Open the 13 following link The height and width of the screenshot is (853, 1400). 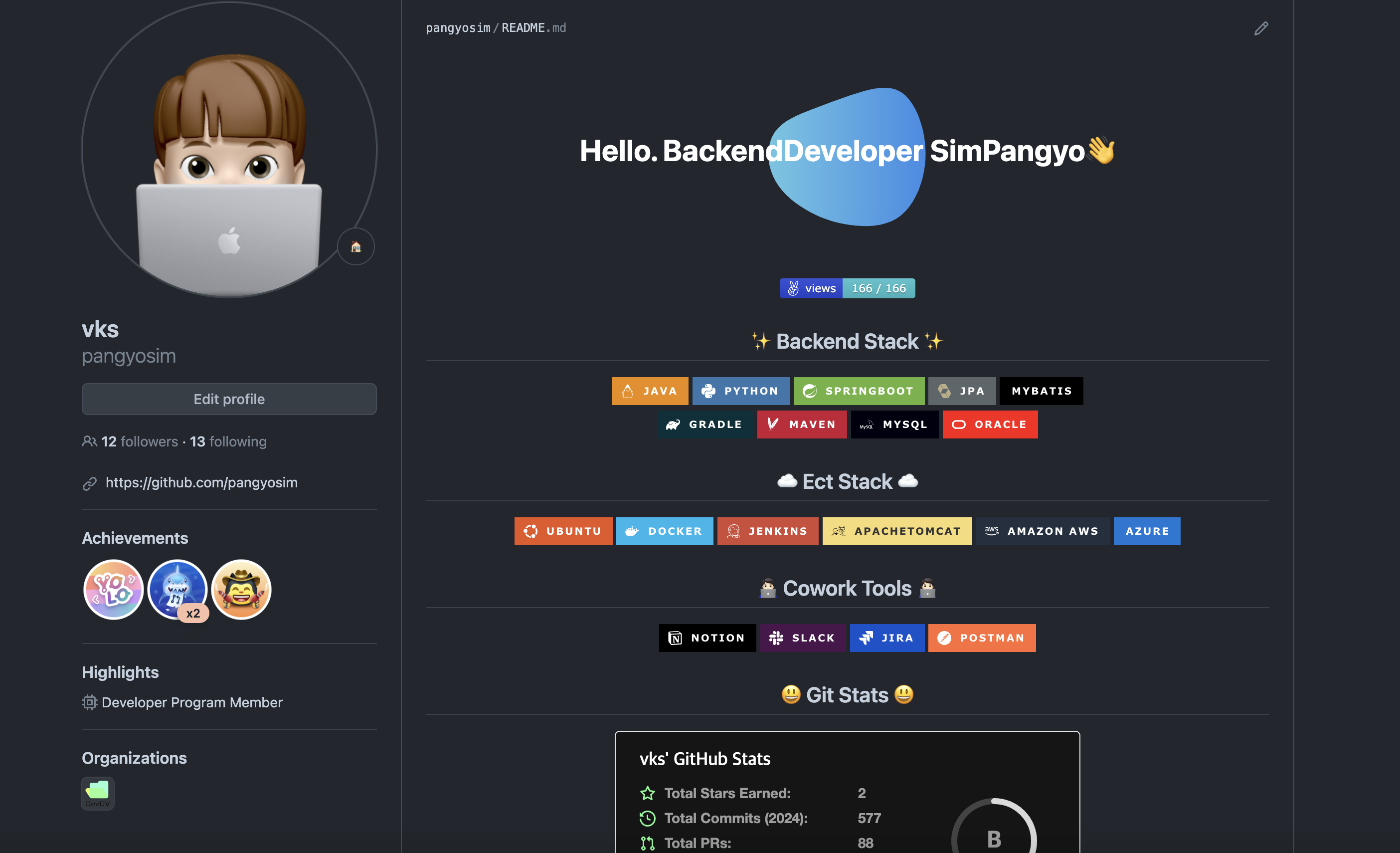point(228,441)
